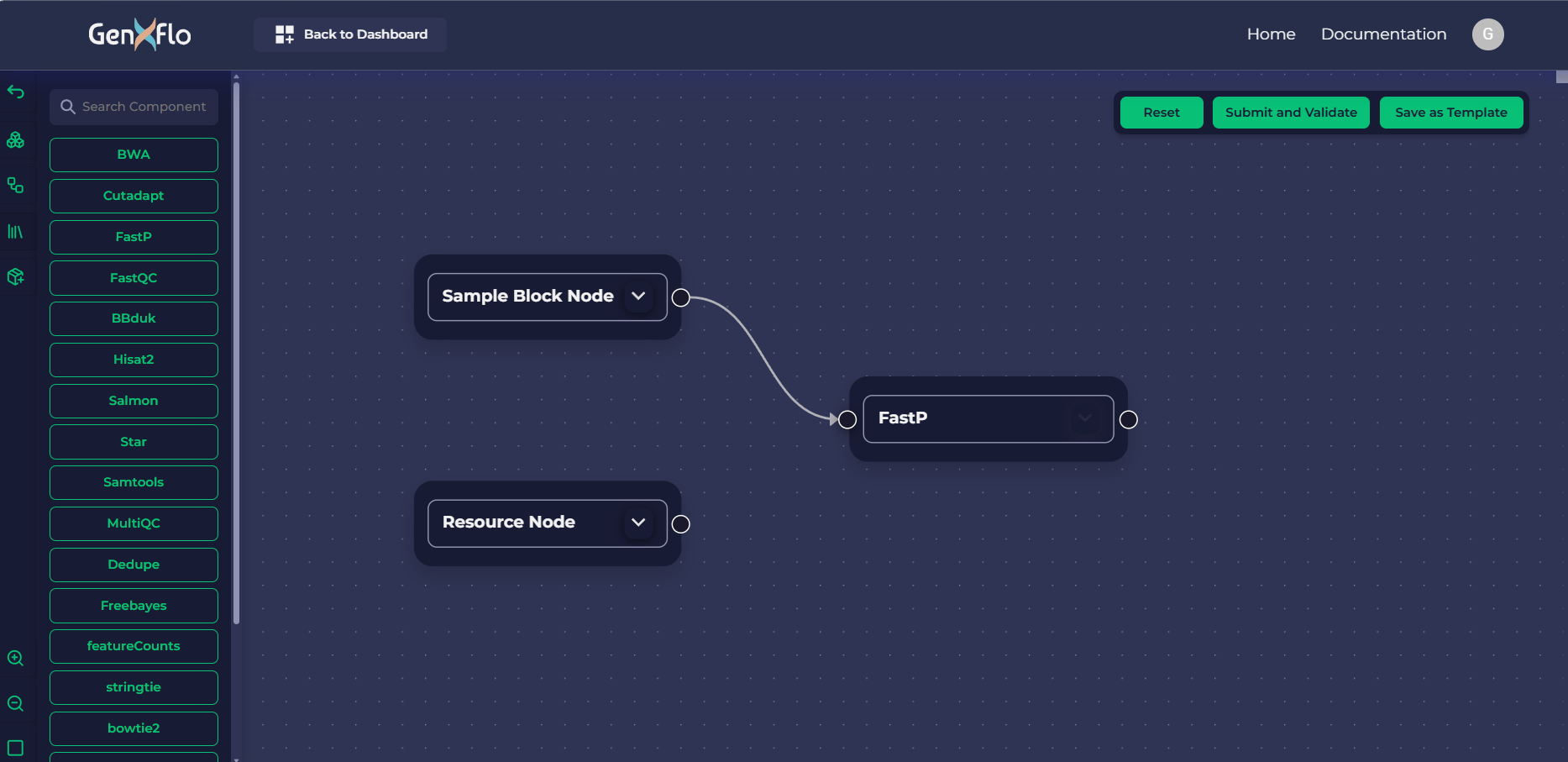This screenshot has width=1568, height=762.
Task: Expand the Resource Node chevron
Action: click(x=638, y=522)
